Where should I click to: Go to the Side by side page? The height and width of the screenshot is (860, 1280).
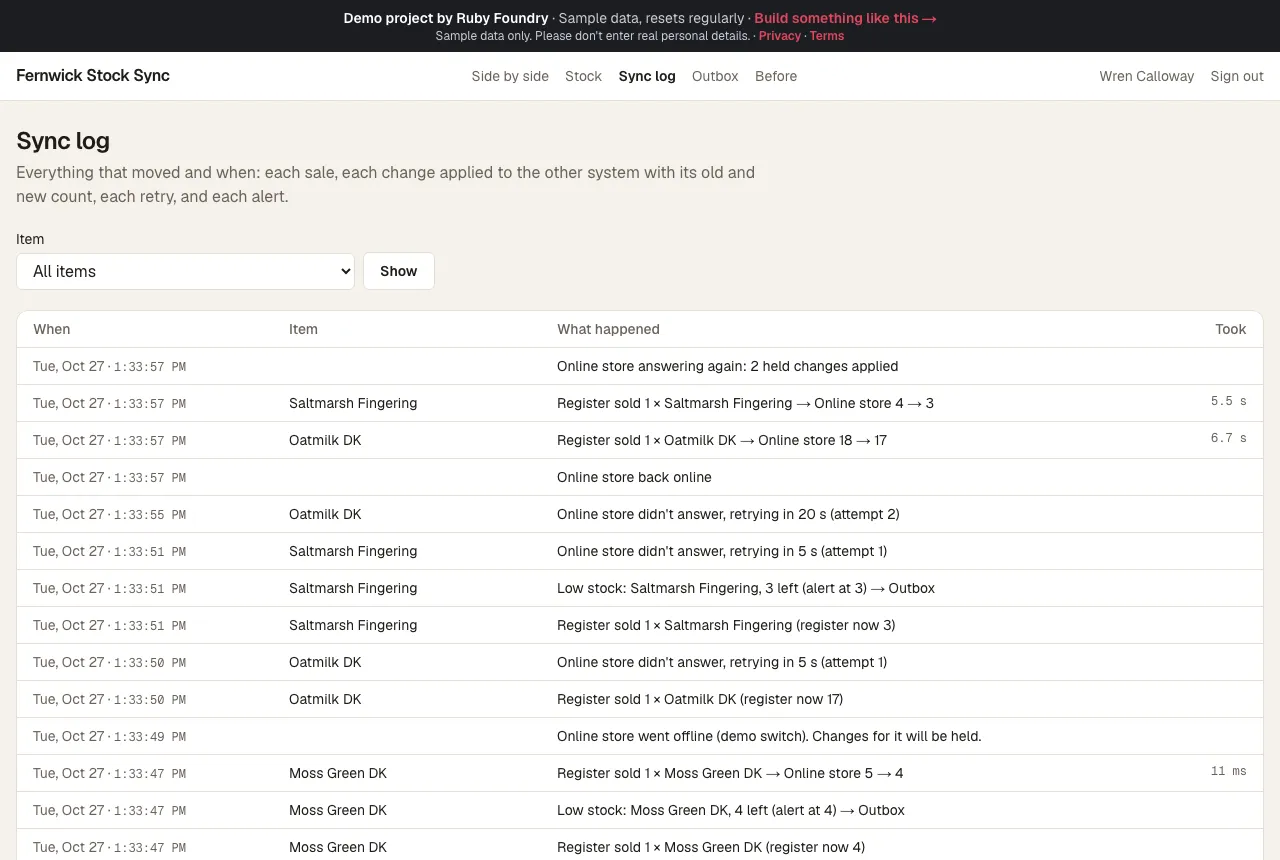pyautogui.click(x=510, y=76)
